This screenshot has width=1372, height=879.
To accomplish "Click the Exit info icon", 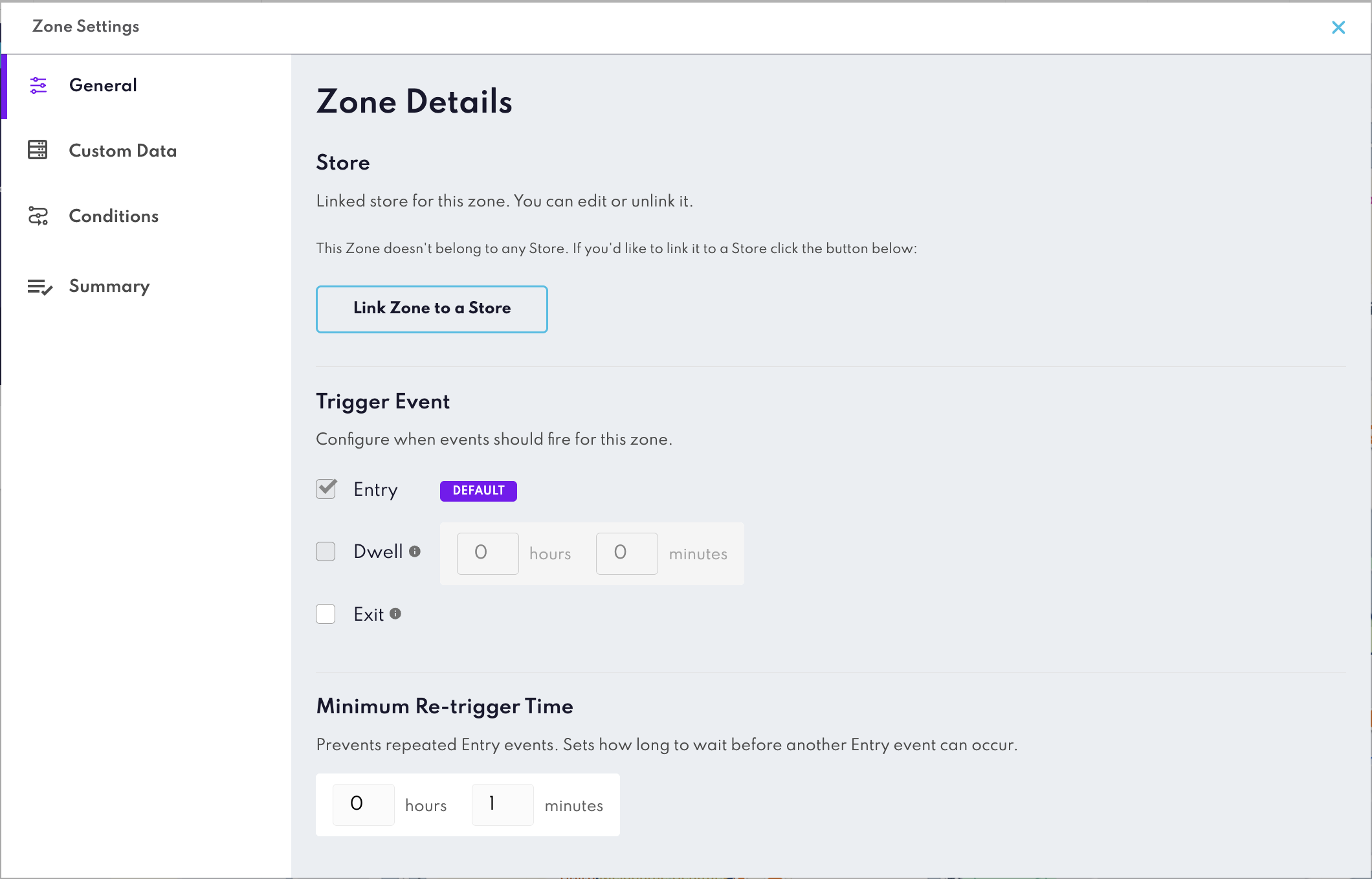I will 395,614.
